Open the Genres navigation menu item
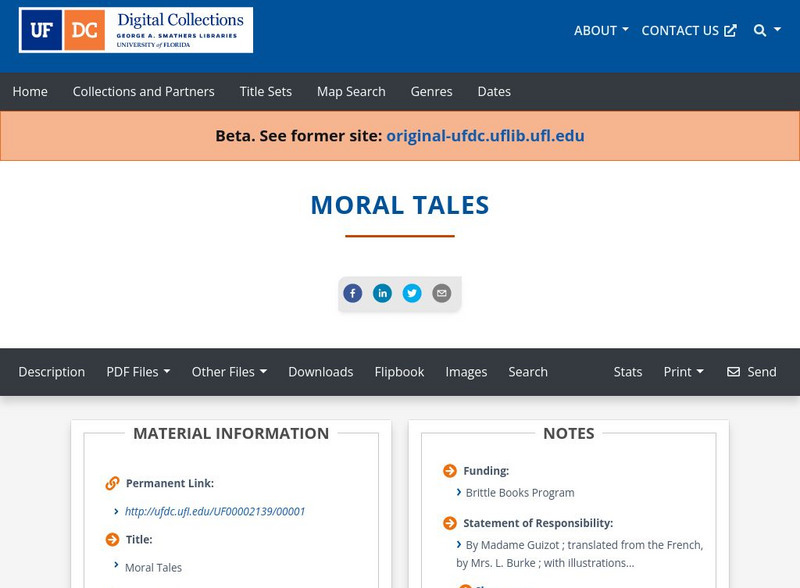The height and width of the screenshot is (588, 800). pos(432,91)
